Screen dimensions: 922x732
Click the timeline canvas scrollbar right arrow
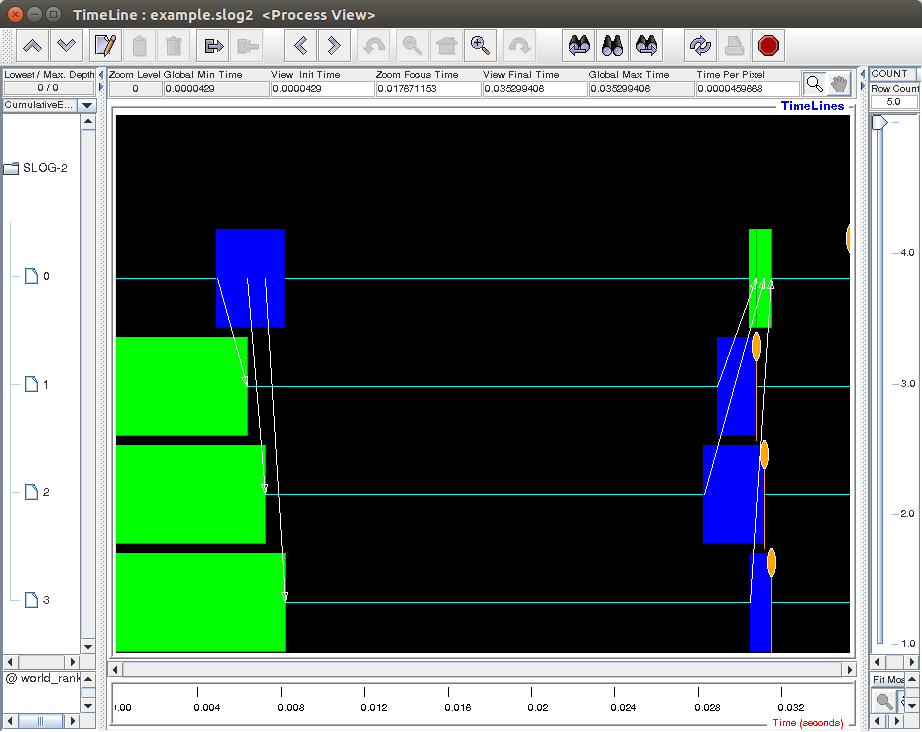click(849, 670)
